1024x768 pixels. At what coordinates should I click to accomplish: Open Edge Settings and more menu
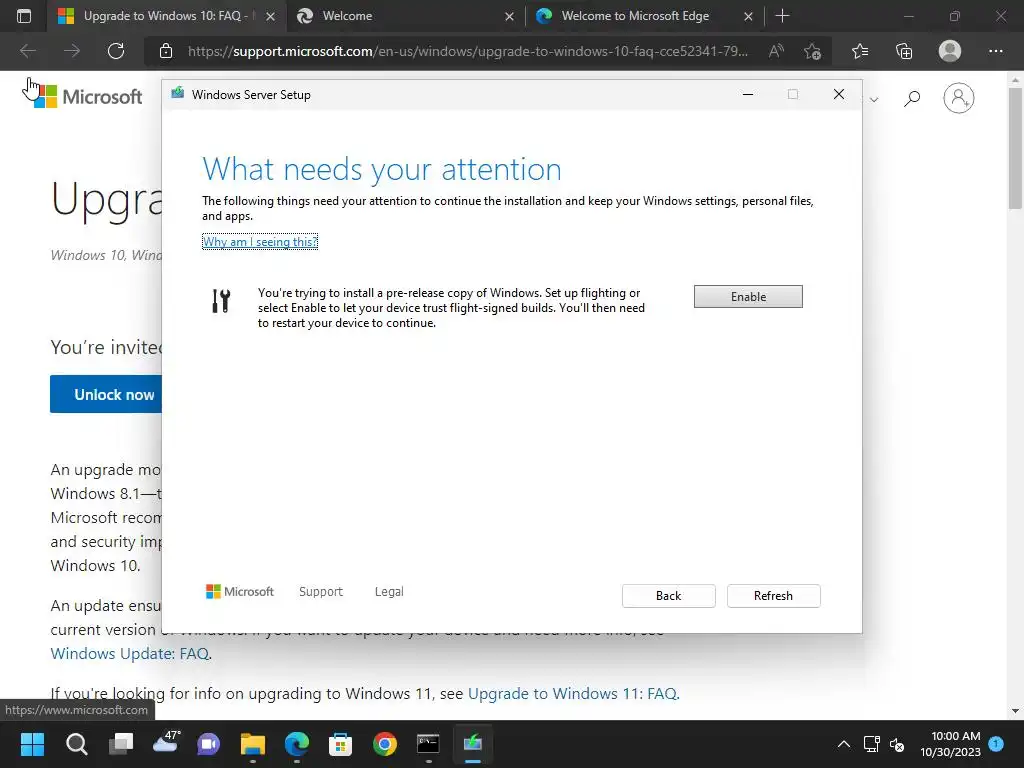click(995, 51)
